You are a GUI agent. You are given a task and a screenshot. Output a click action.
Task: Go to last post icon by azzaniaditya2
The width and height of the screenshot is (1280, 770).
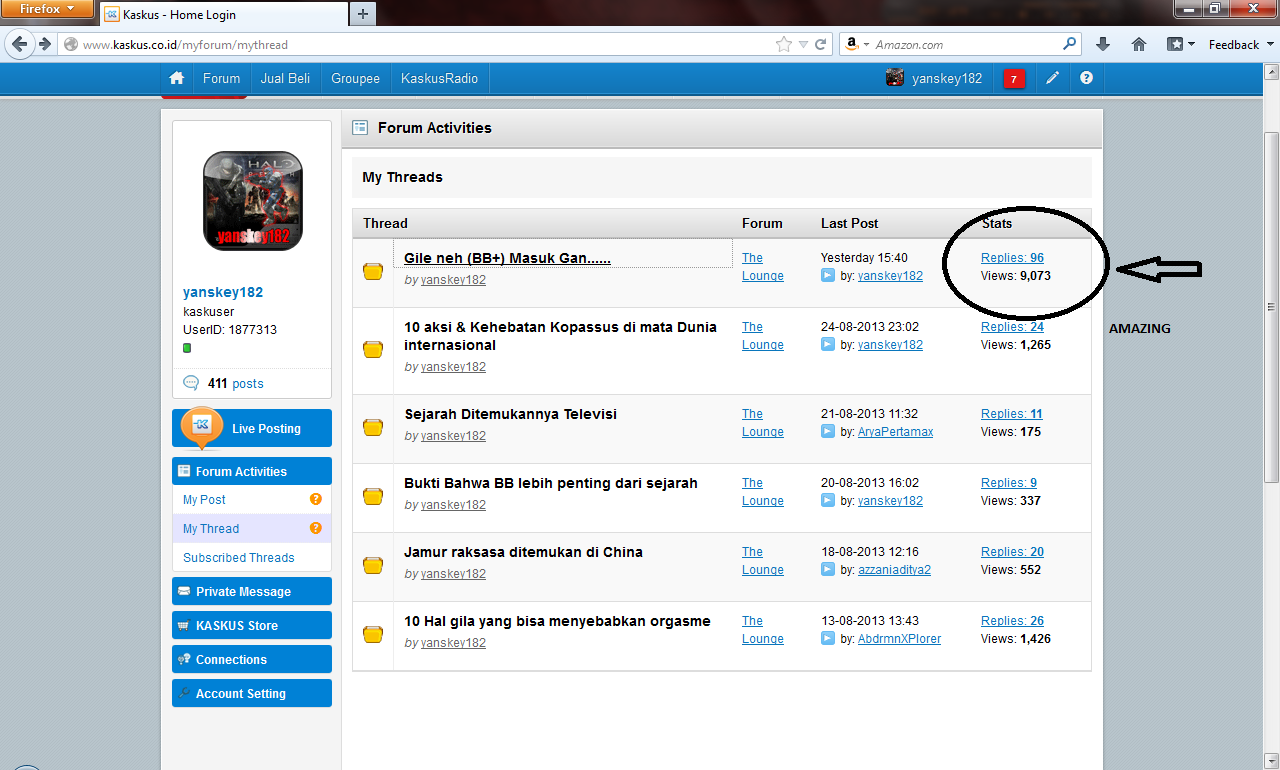828,570
